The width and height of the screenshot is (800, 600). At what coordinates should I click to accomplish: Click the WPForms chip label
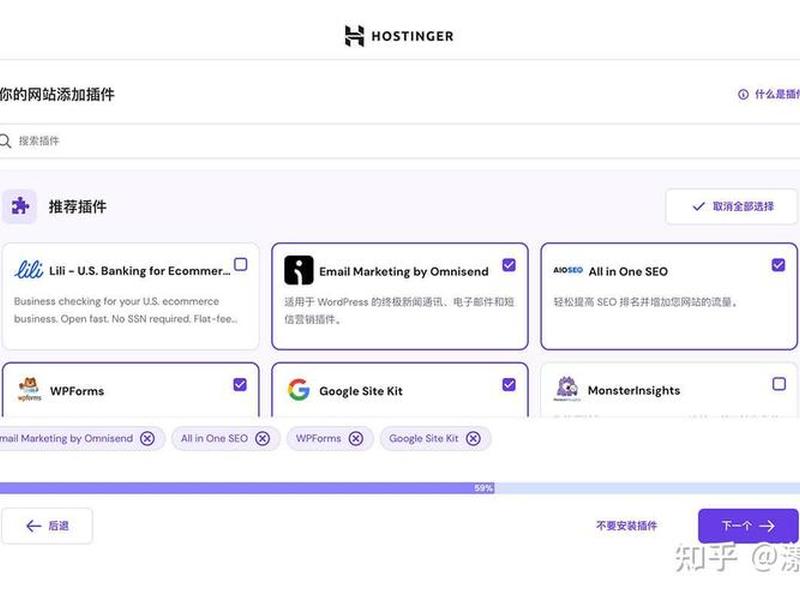(x=318, y=438)
